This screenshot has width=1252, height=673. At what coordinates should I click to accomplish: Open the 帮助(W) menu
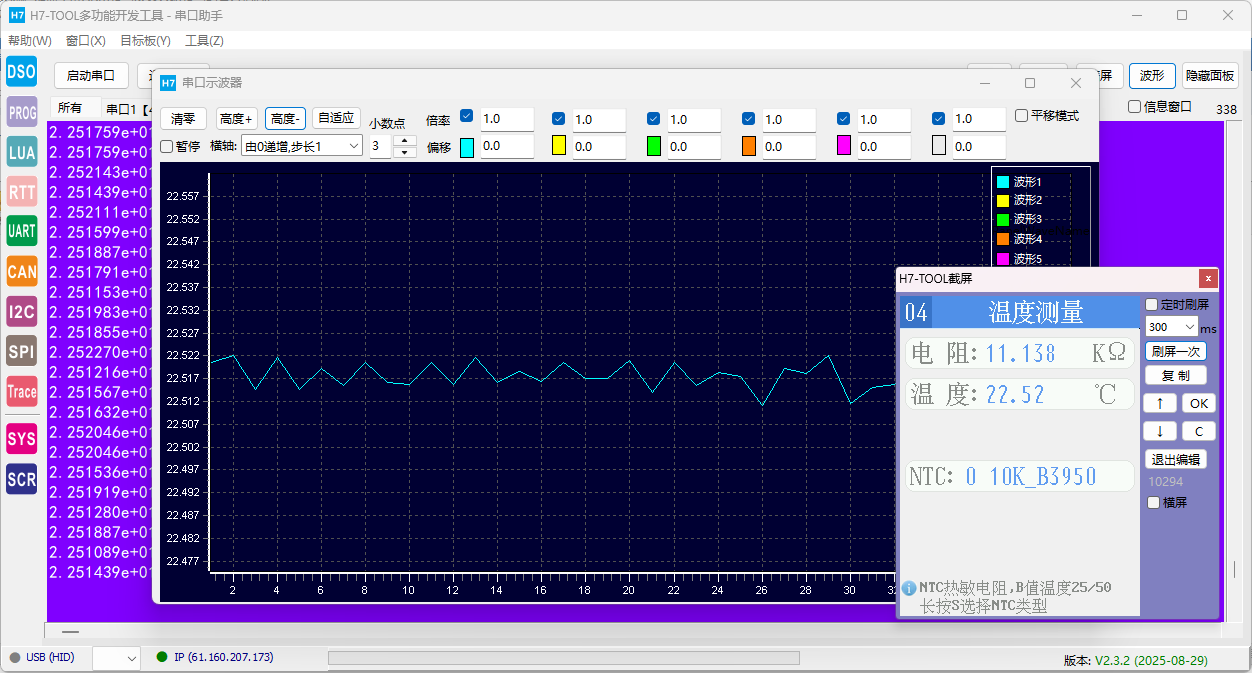coord(30,41)
